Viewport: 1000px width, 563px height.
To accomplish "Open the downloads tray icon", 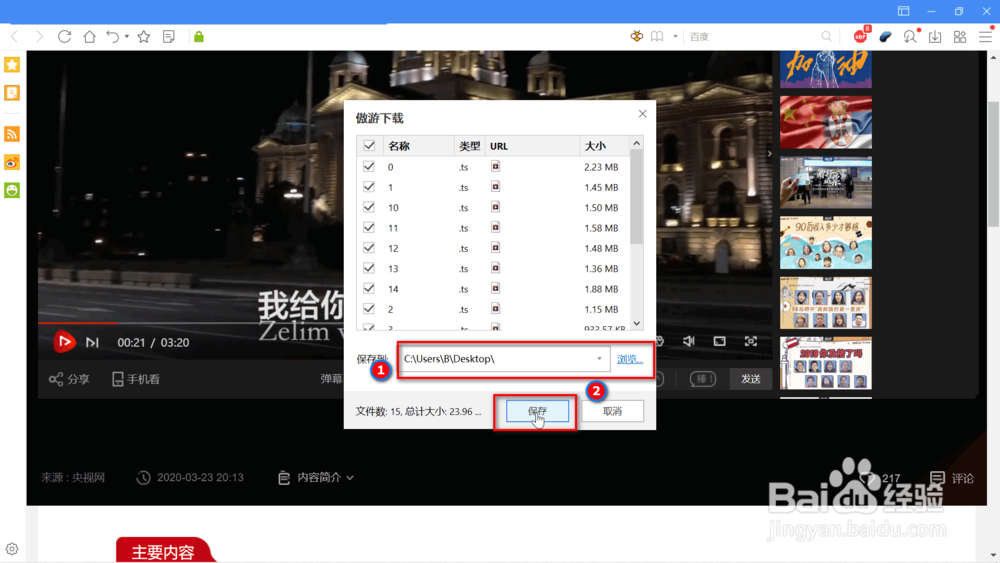I will [x=935, y=37].
